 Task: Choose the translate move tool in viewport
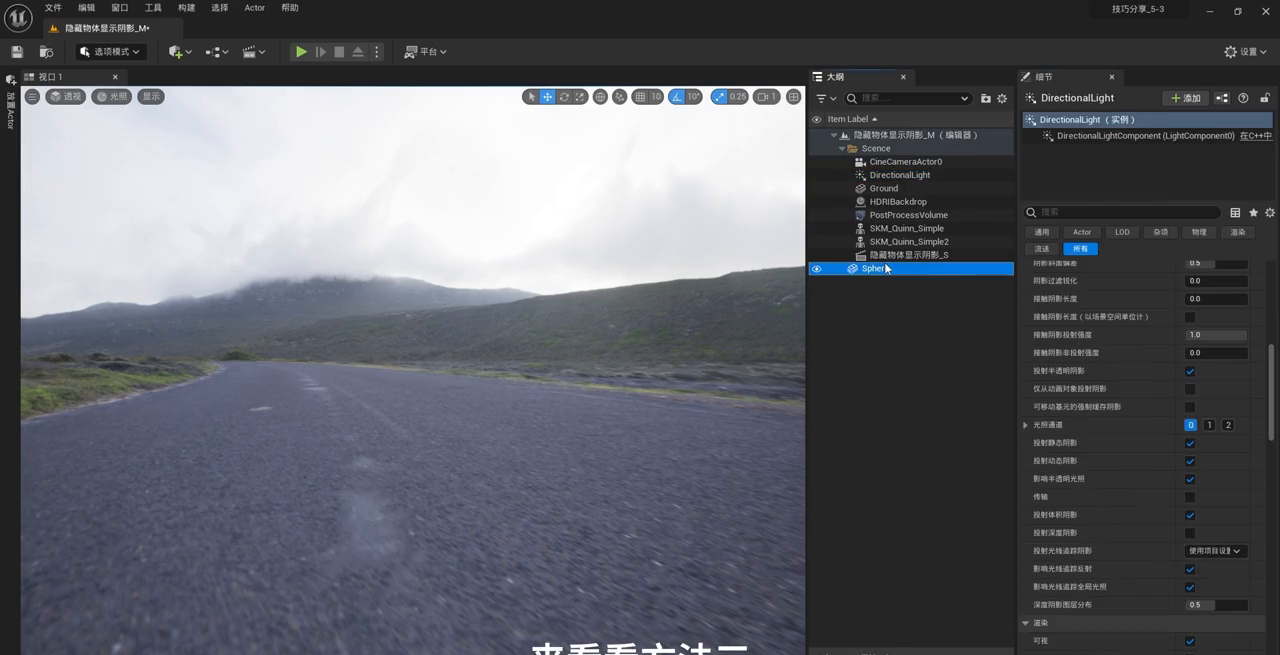[x=548, y=97]
